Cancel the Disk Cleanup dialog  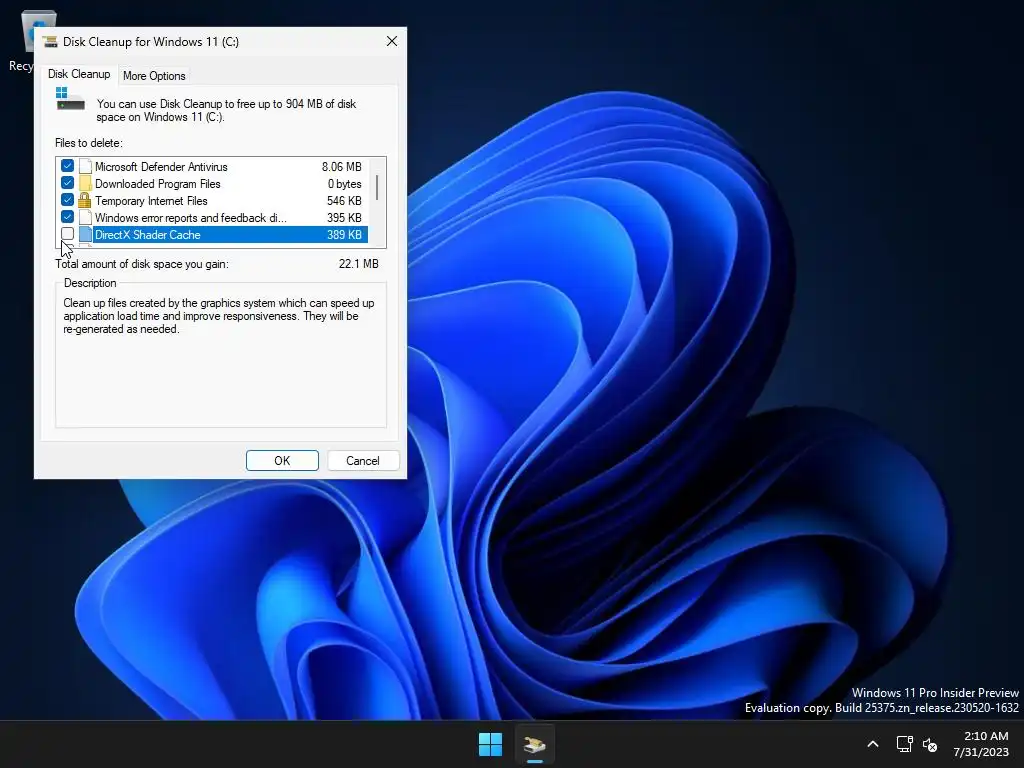(x=362, y=460)
